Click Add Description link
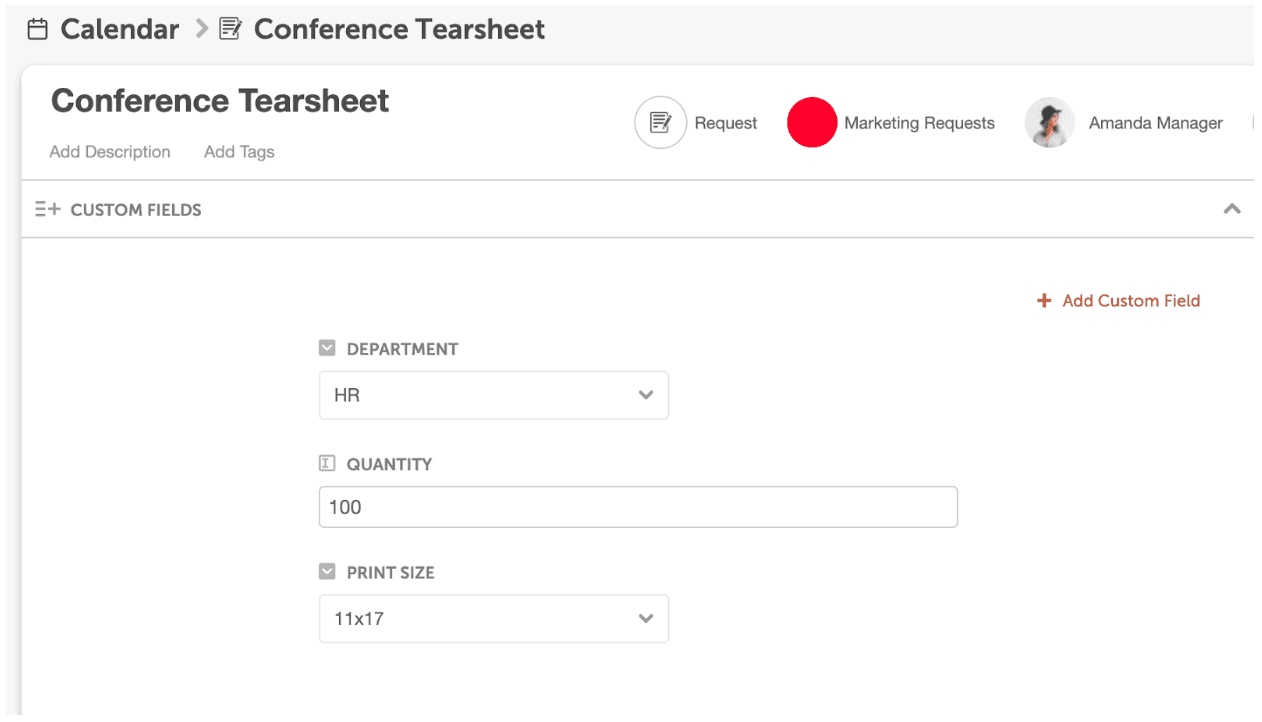Screen dimensions: 1262x722 (110, 152)
